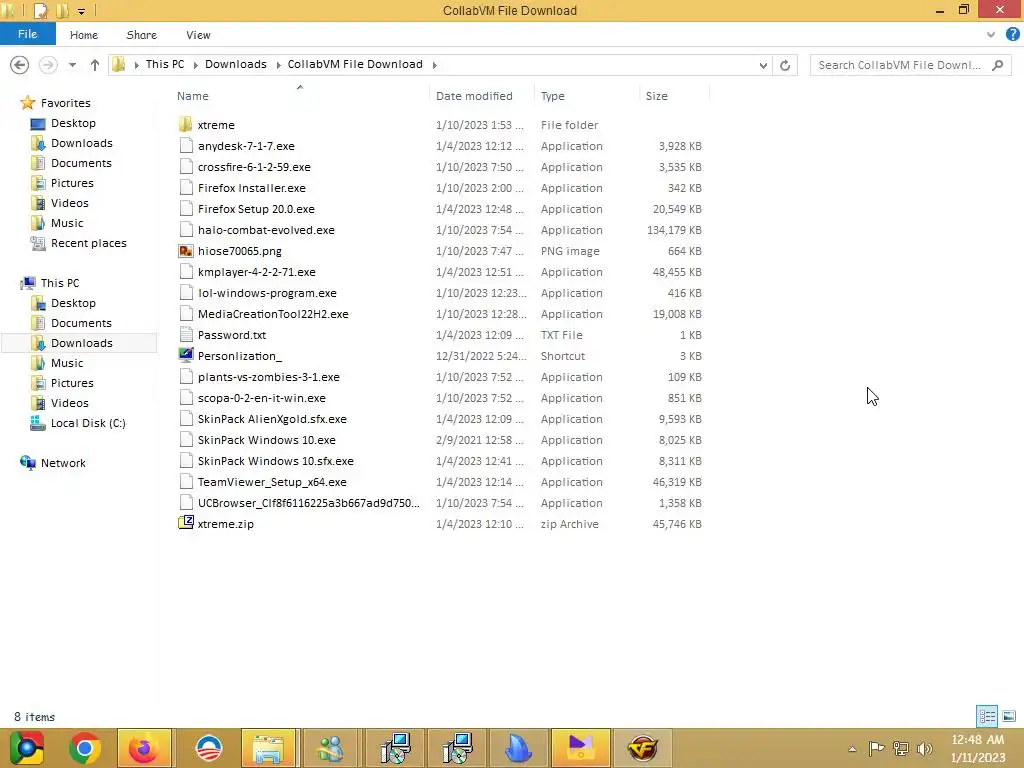Open Action Center flag icon
The height and width of the screenshot is (768, 1024).
[876, 748]
